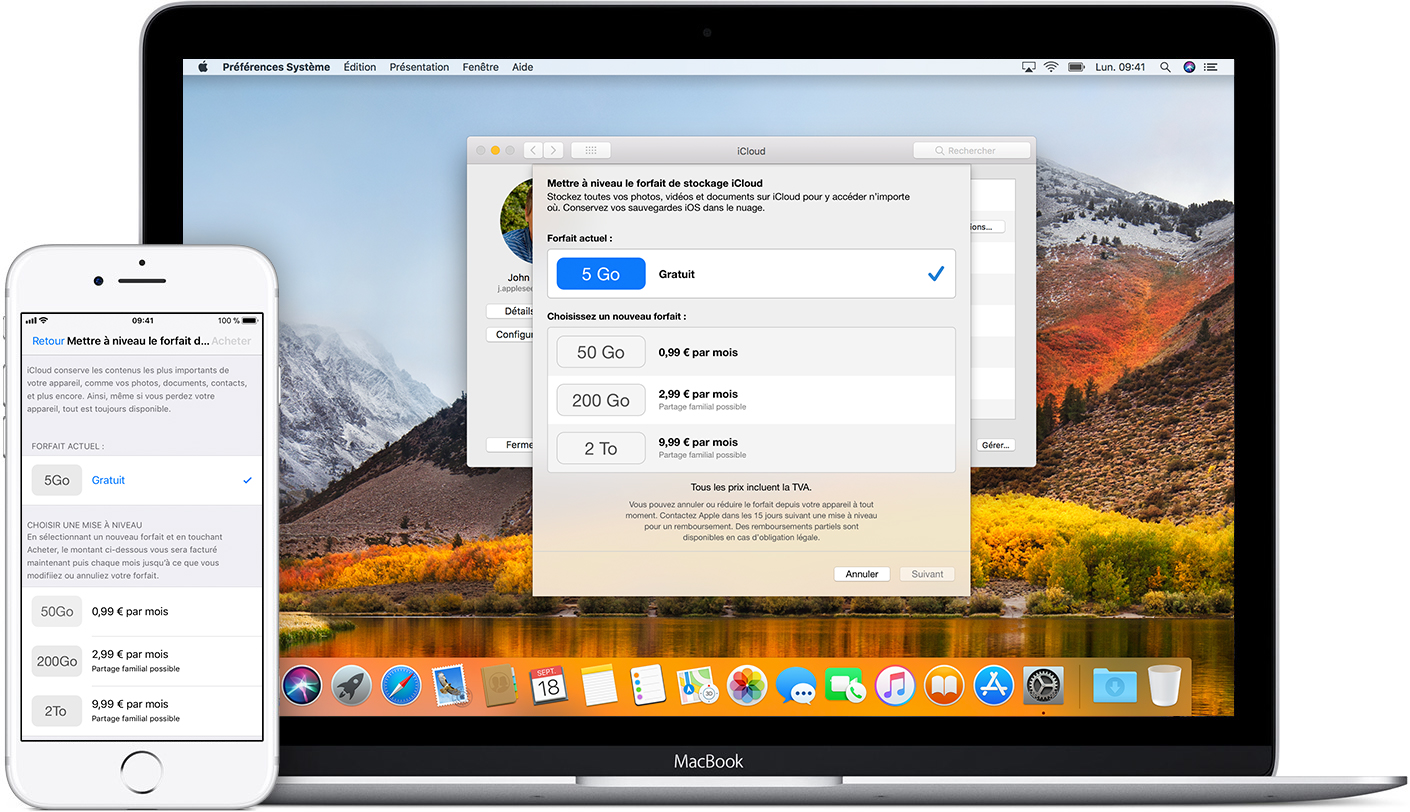Open the Fenêtre menu

coord(480,67)
